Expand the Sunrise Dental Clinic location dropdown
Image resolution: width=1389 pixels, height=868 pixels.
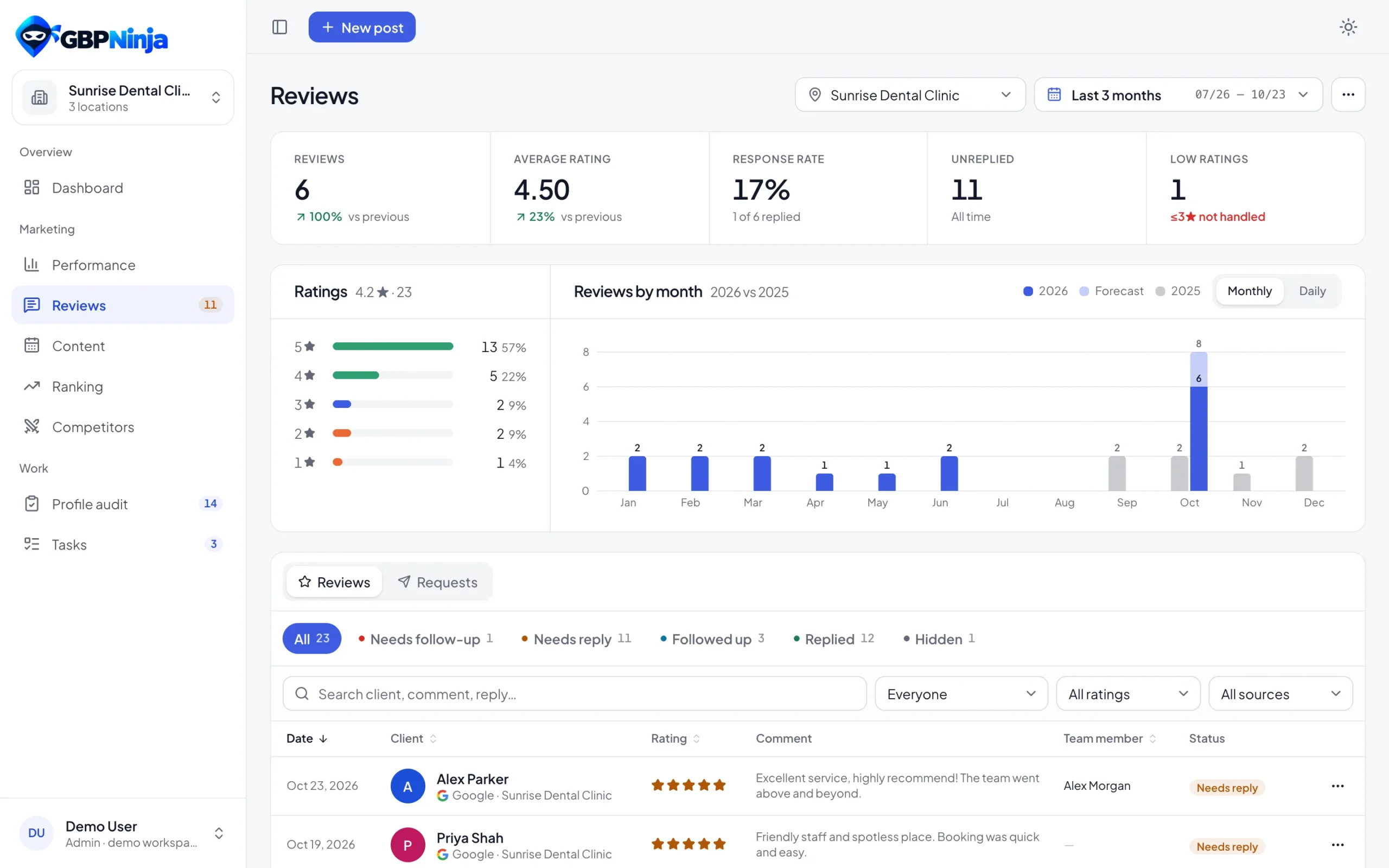click(x=910, y=95)
